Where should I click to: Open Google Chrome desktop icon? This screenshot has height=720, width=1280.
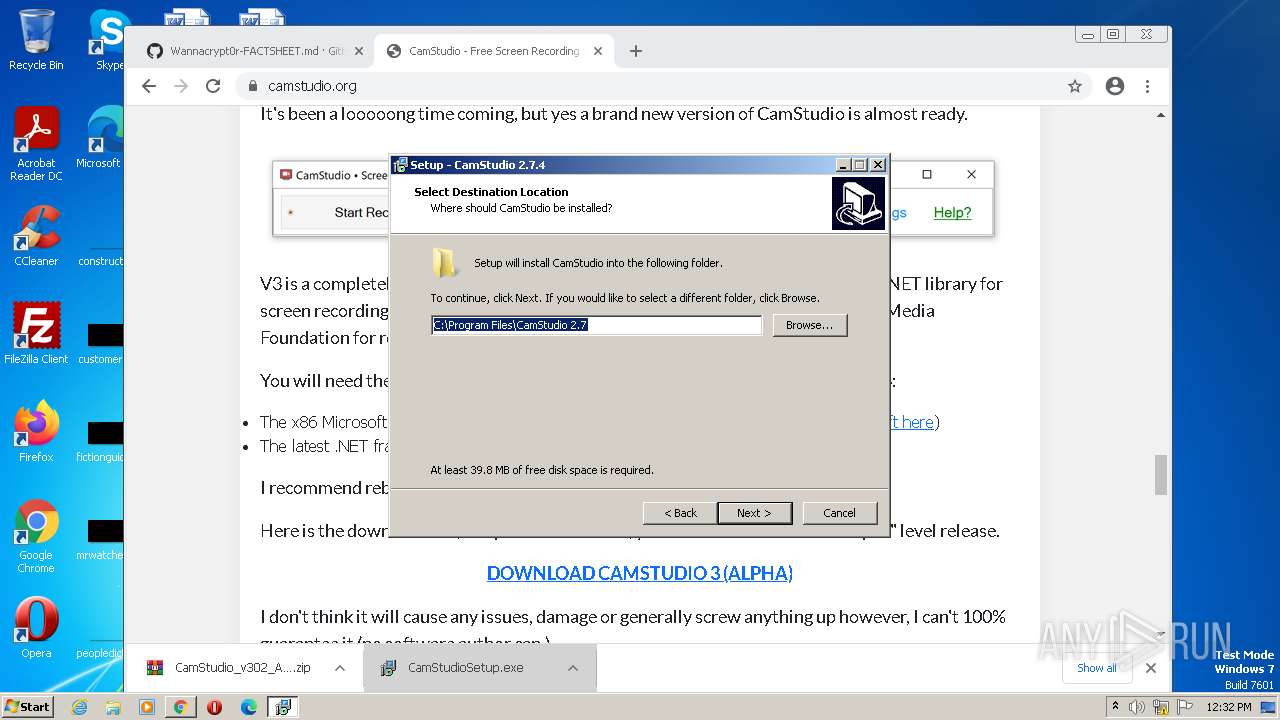point(36,537)
